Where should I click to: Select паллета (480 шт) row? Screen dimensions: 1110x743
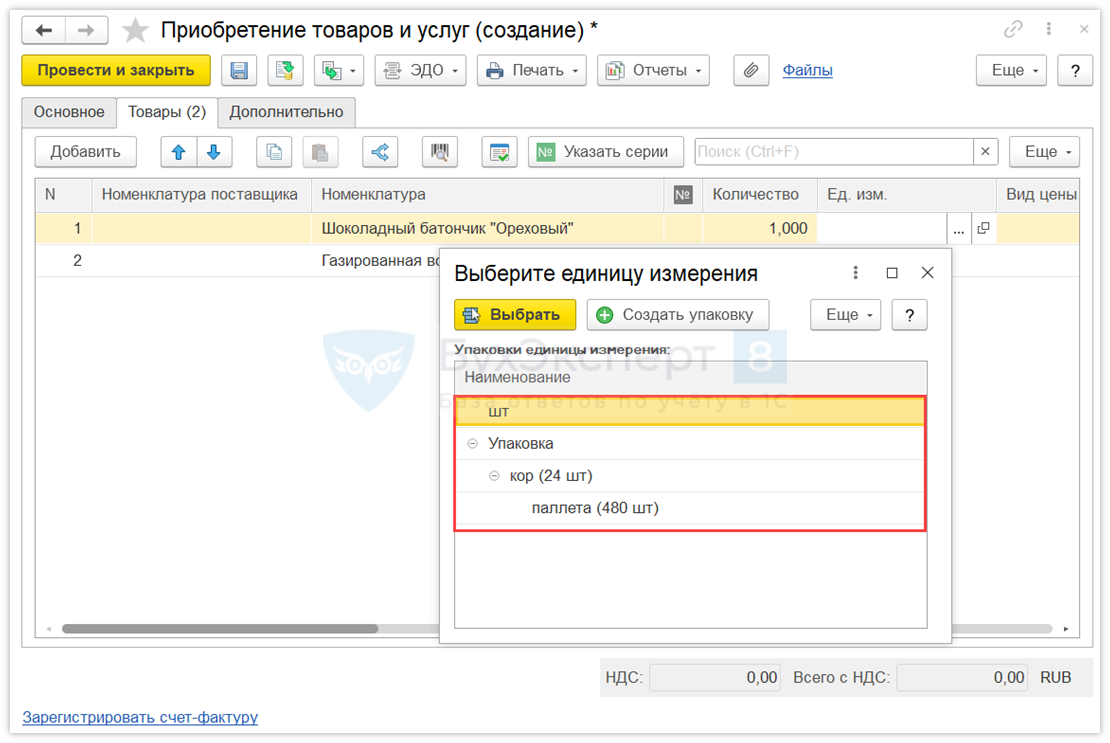[690, 508]
